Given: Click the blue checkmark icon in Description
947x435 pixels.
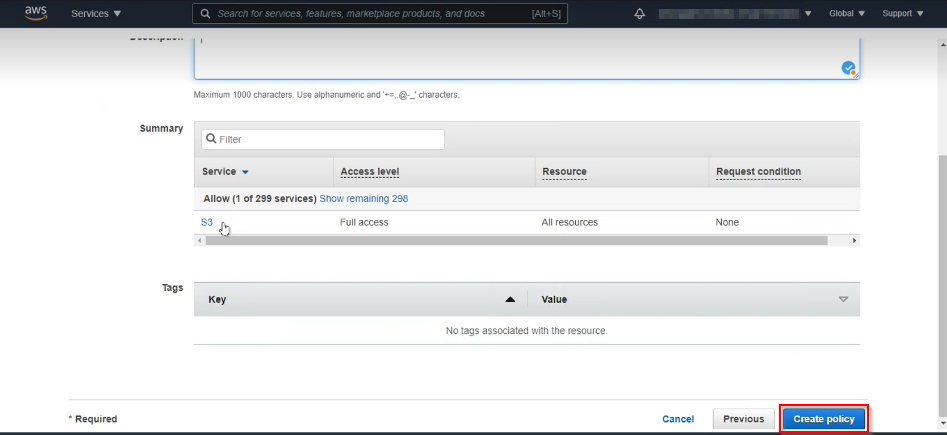Looking at the screenshot, I should (849, 68).
